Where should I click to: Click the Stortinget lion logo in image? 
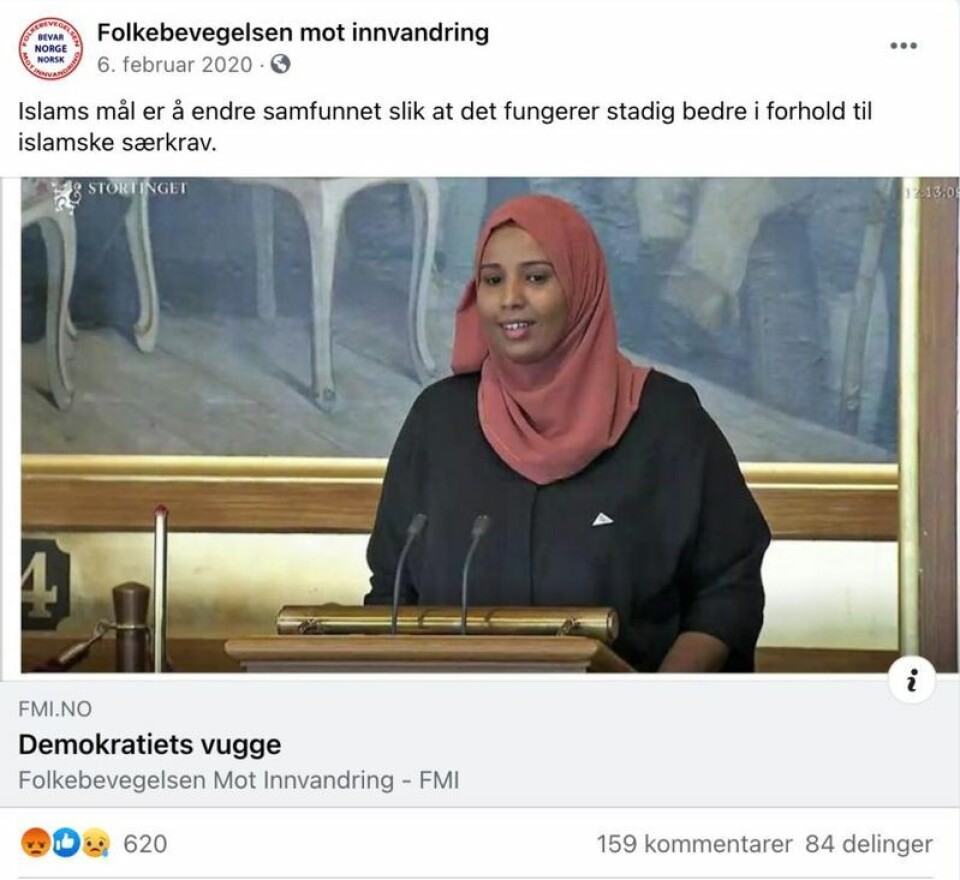pos(66,196)
